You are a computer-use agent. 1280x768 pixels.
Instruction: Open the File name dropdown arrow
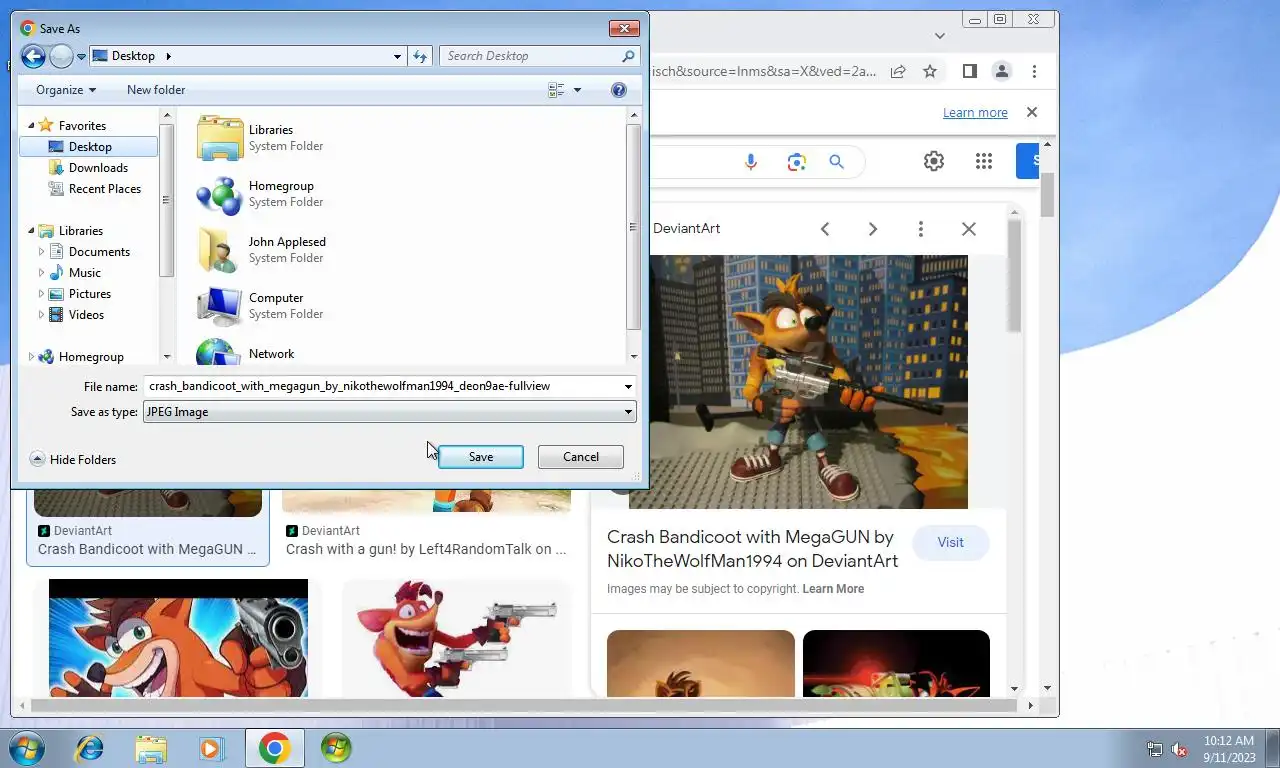click(628, 386)
